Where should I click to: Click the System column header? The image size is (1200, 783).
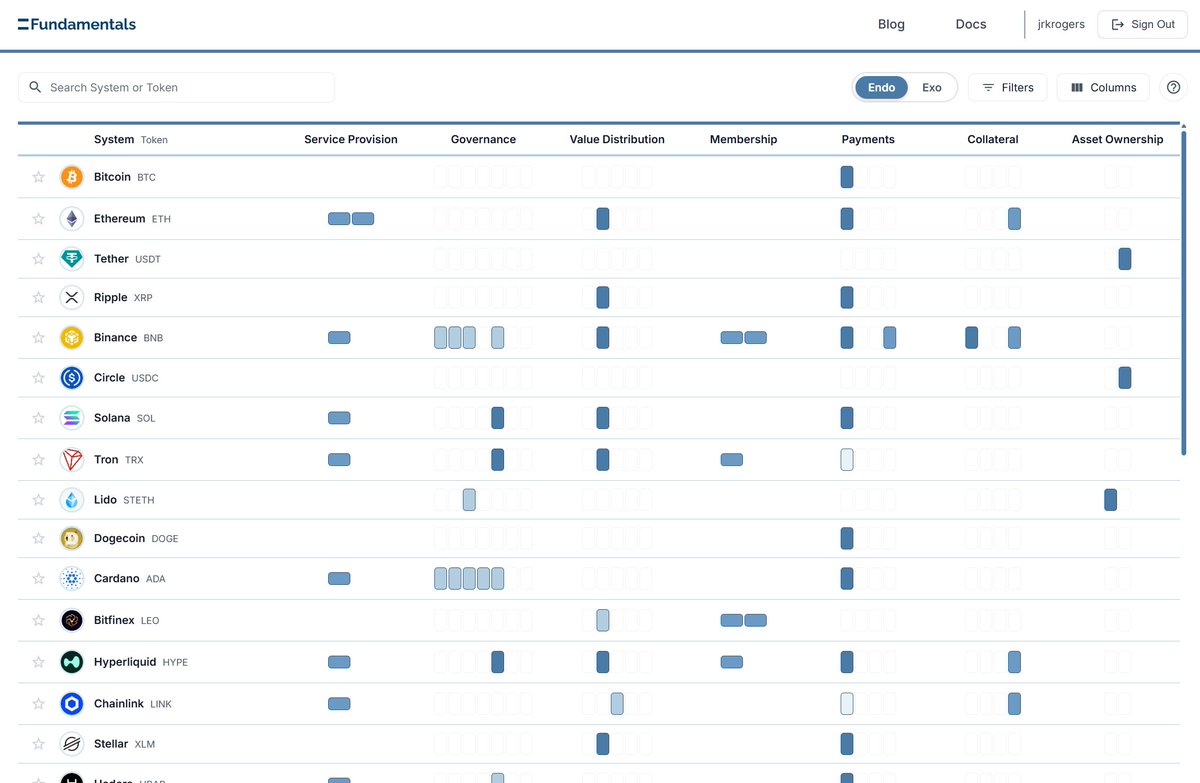coord(114,139)
